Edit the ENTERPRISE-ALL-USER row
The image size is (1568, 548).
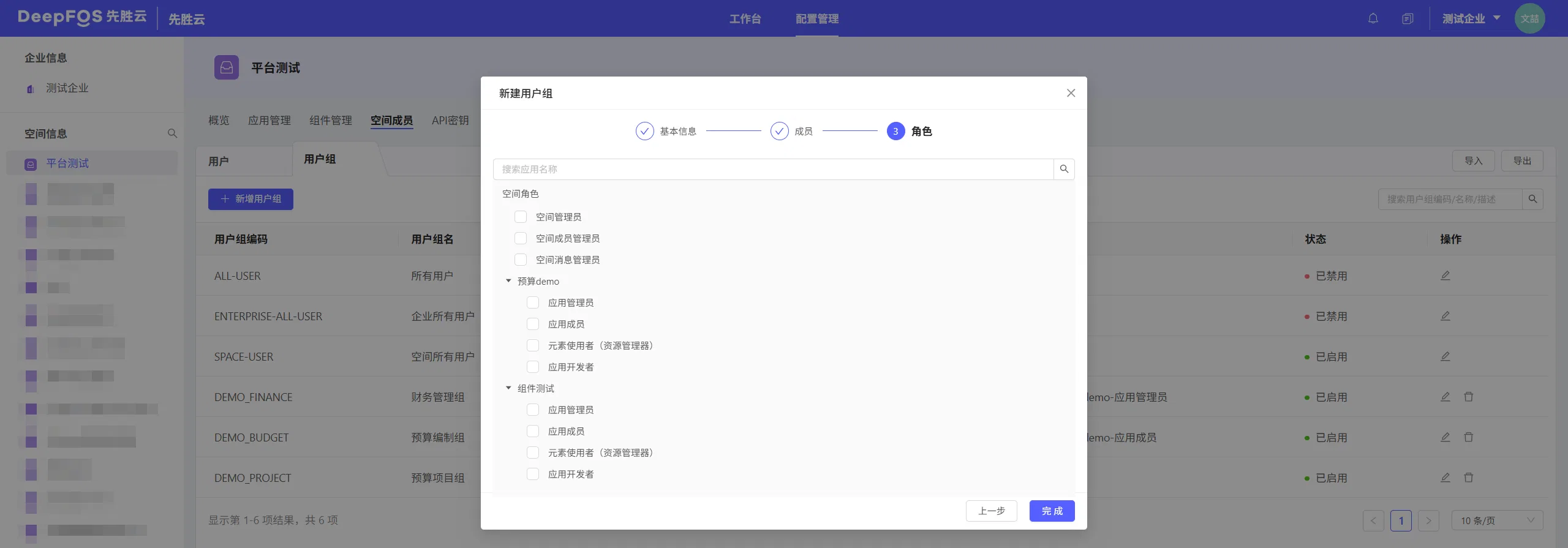[1445, 316]
